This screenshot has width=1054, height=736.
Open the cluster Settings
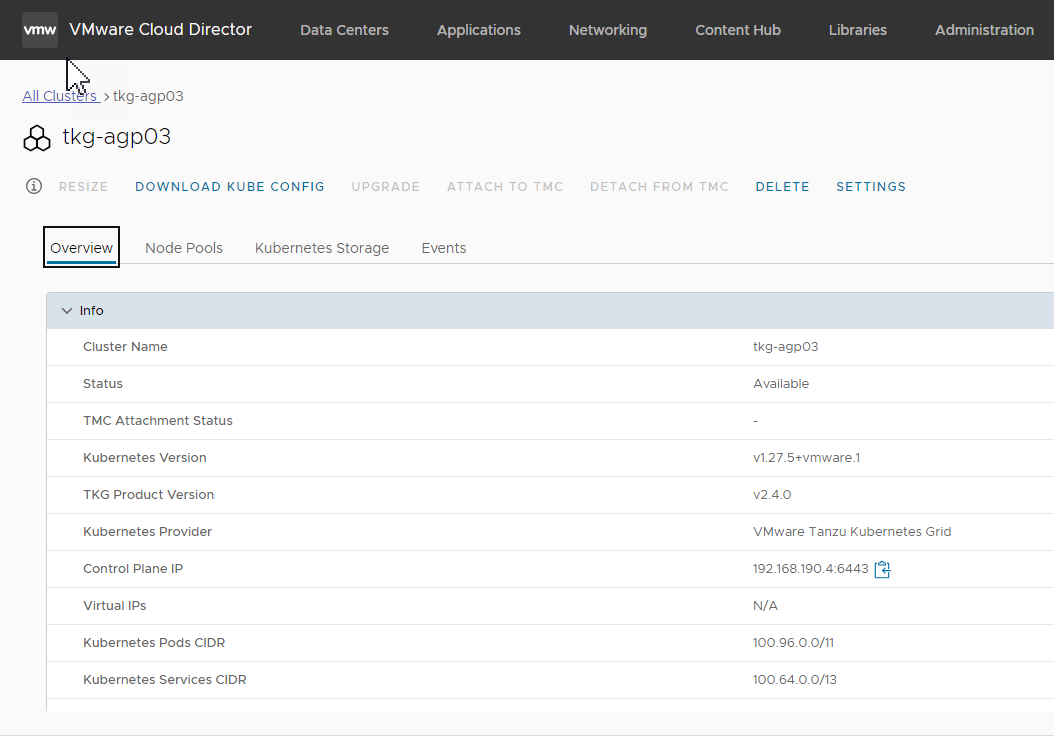(x=870, y=186)
